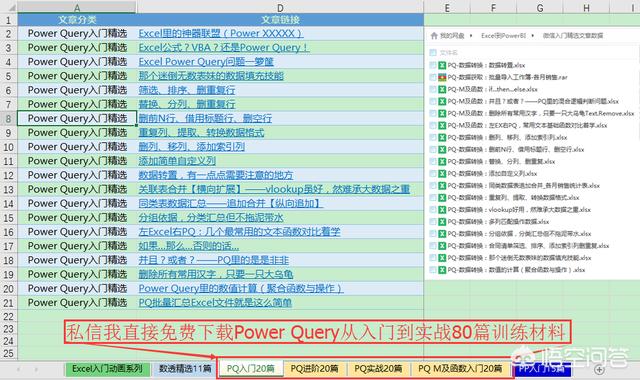The height and width of the screenshot is (380, 640).
Task: Click the Excel icon of 删前N行、借用标题行、删空行.xlsx
Action: (x=442, y=149)
